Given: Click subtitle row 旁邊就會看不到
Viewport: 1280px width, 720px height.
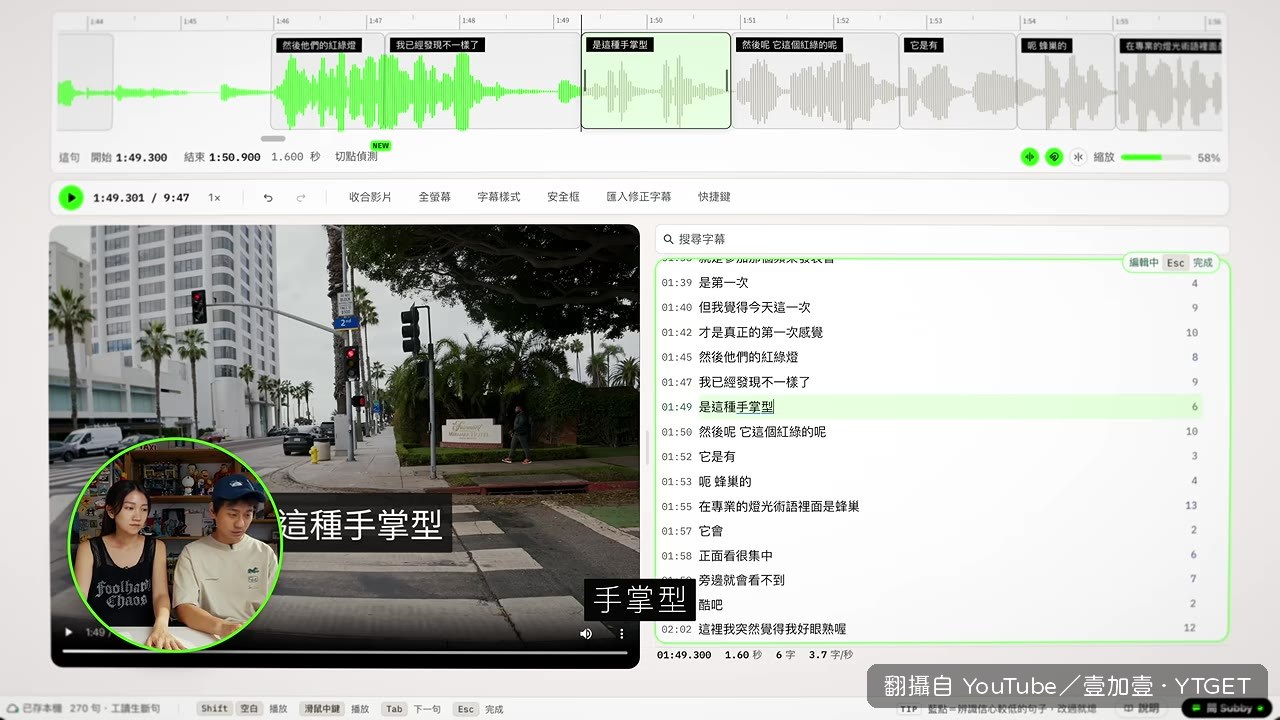Looking at the screenshot, I should 929,580.
